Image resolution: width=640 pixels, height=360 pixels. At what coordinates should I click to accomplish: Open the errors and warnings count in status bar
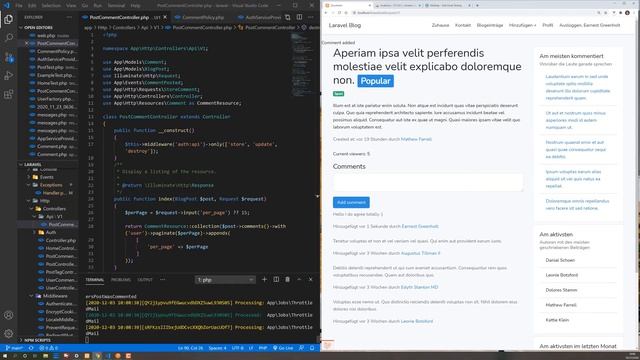(x=49, y=348)
